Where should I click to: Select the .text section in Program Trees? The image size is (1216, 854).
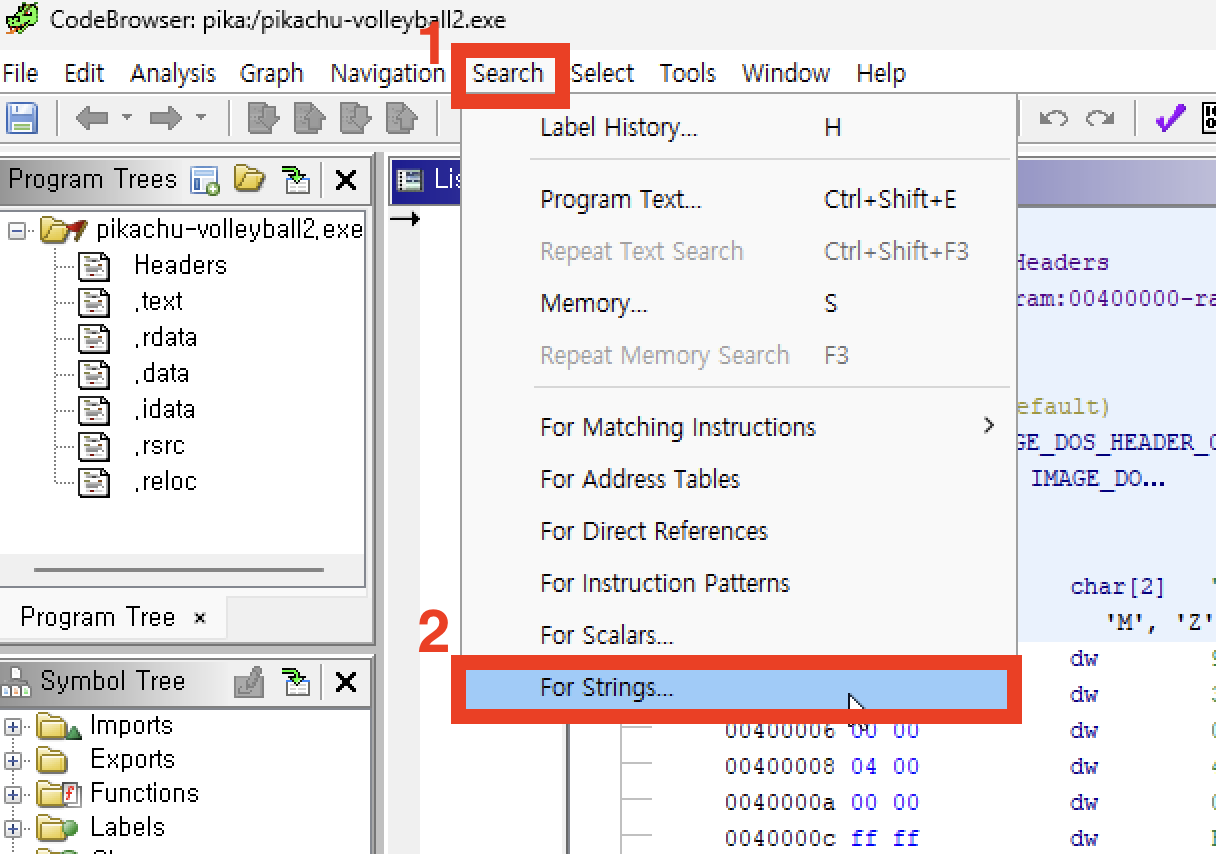point(159,301)
